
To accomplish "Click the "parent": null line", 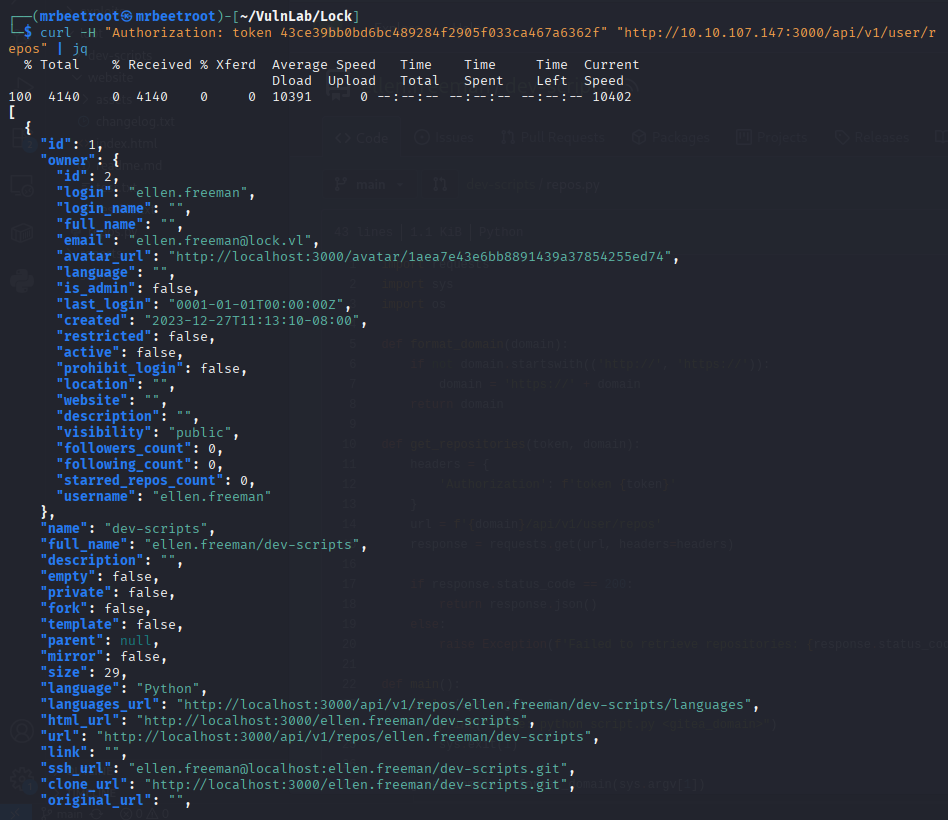I will pyautogui.click(x=99, y=640).
